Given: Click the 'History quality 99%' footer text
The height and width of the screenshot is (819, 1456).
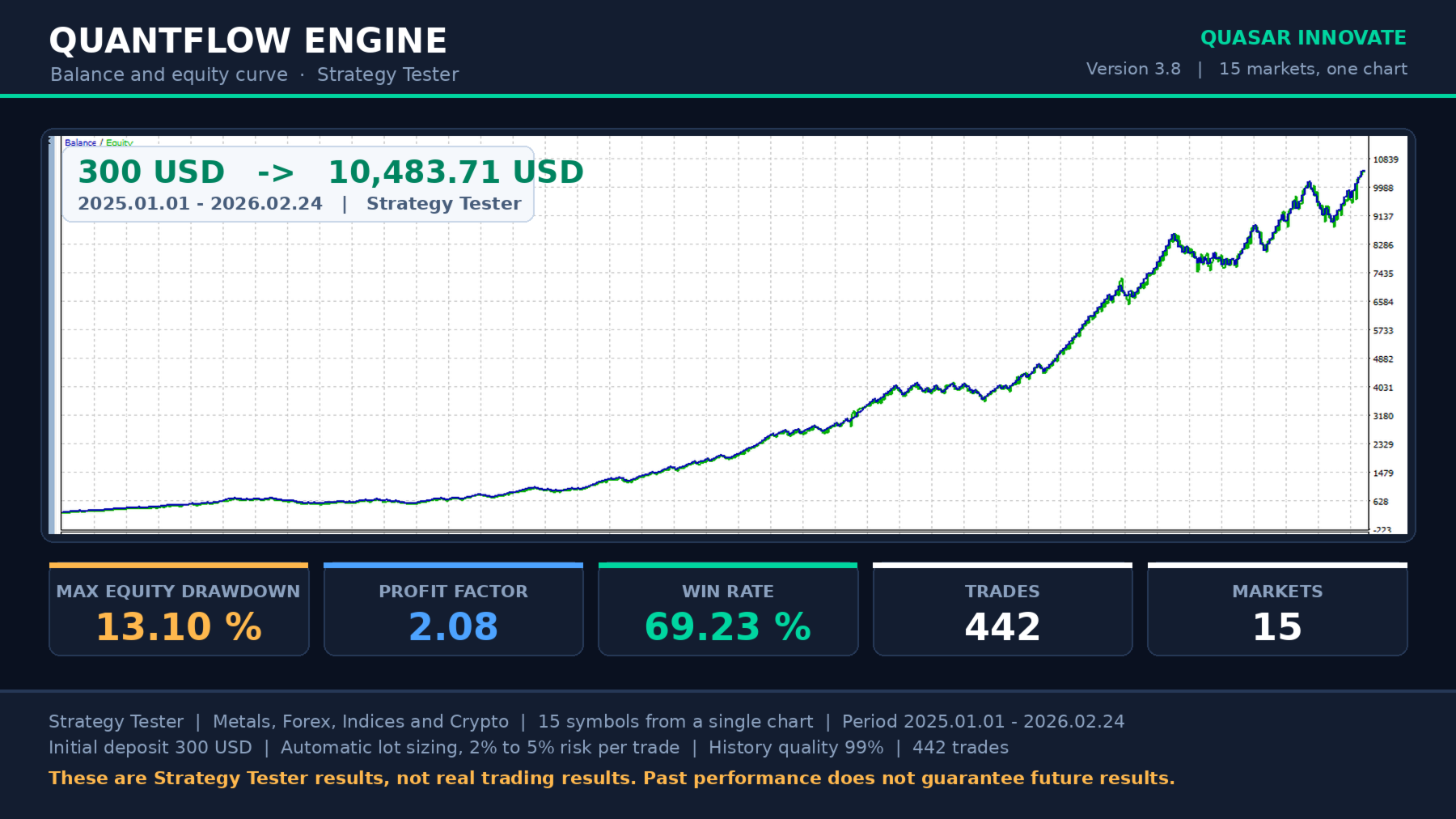Looking at the screenshot, I should click(796, 747).
